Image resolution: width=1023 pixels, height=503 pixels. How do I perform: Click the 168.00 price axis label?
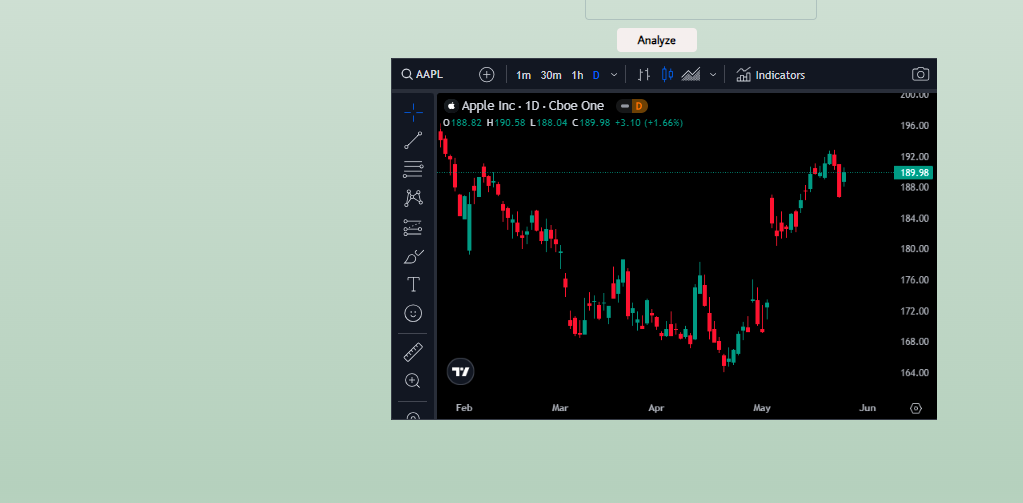915,341
